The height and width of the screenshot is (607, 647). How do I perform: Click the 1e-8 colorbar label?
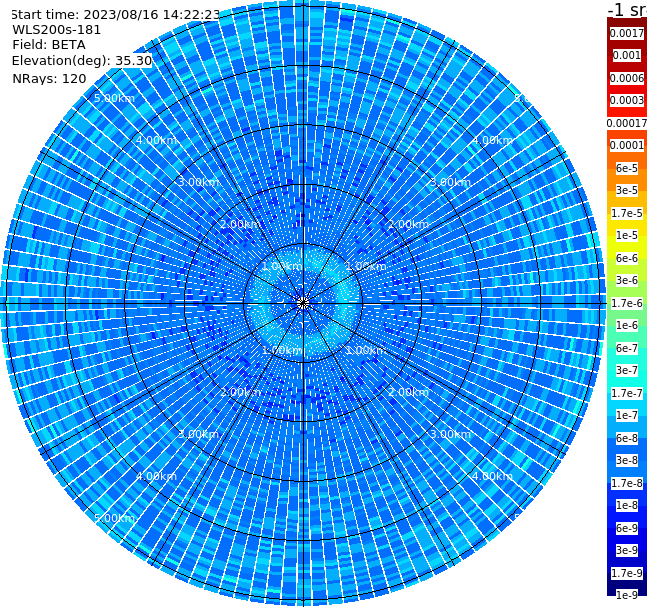point(627,505)
